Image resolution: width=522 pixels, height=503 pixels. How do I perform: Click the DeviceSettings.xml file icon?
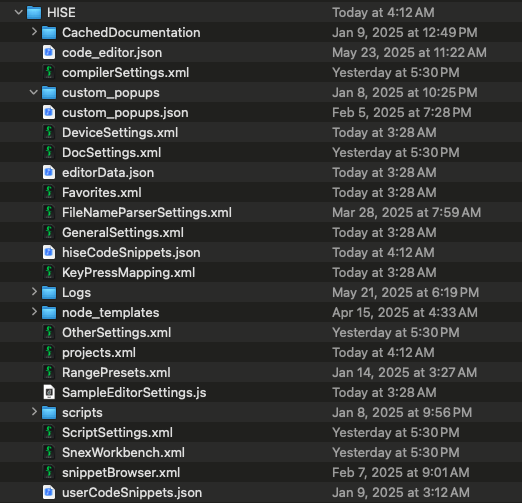coord(49,132)
